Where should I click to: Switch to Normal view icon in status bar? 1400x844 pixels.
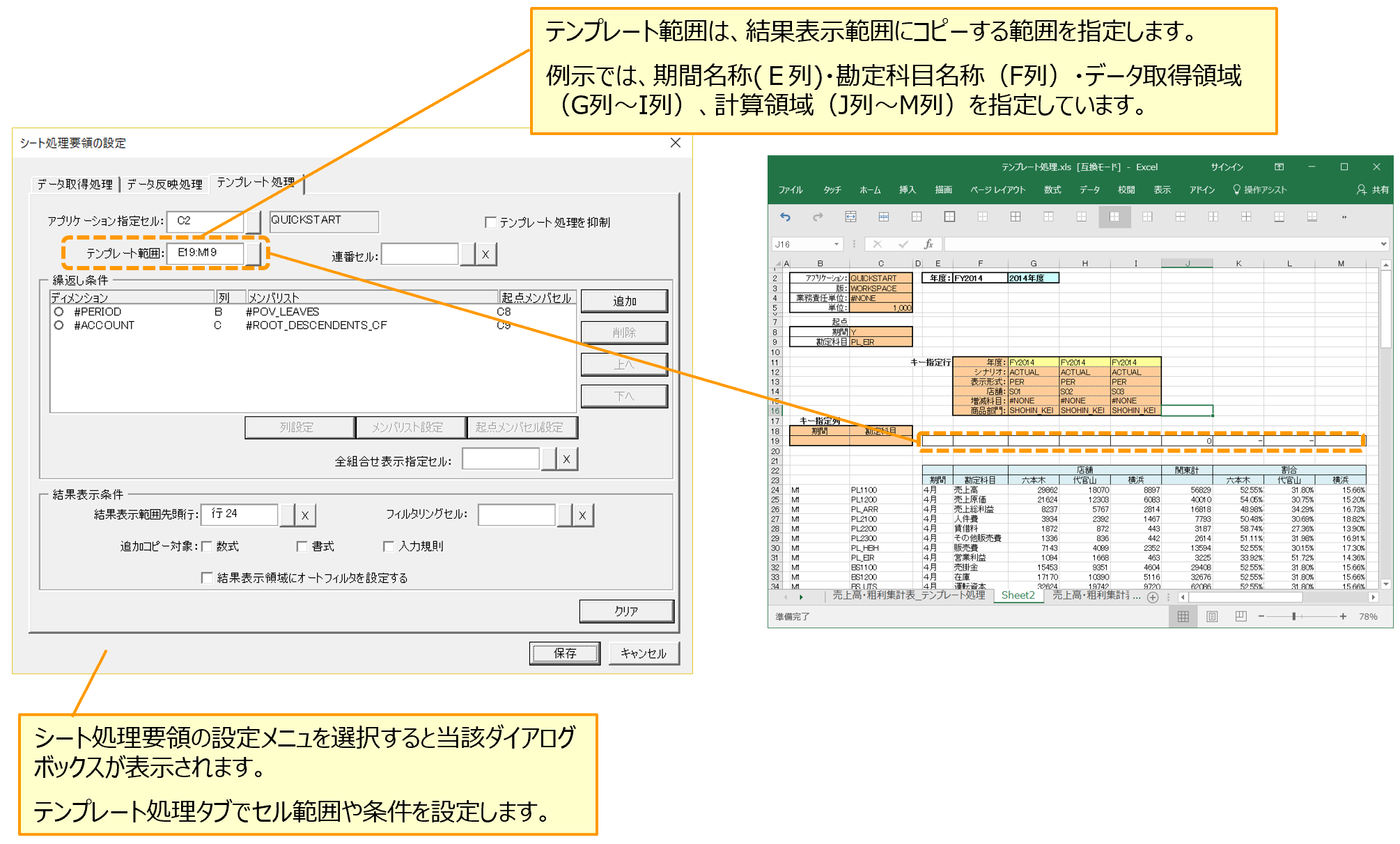[1183, 617]
